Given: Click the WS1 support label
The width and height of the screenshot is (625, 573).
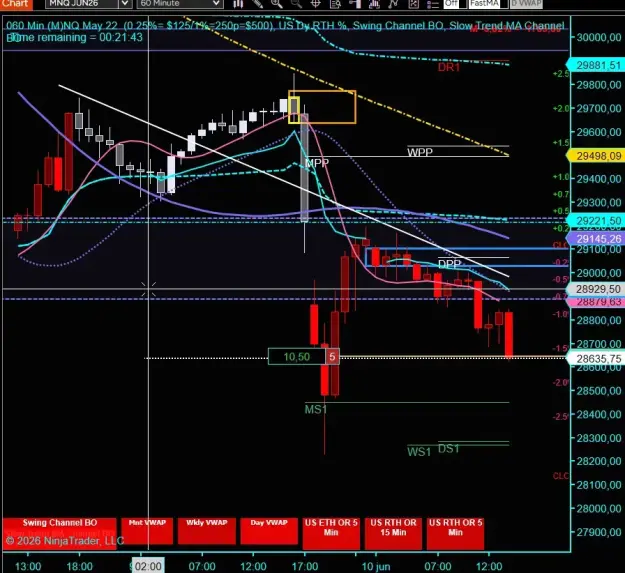Looking at the screenshot, I should coord(419,452).
